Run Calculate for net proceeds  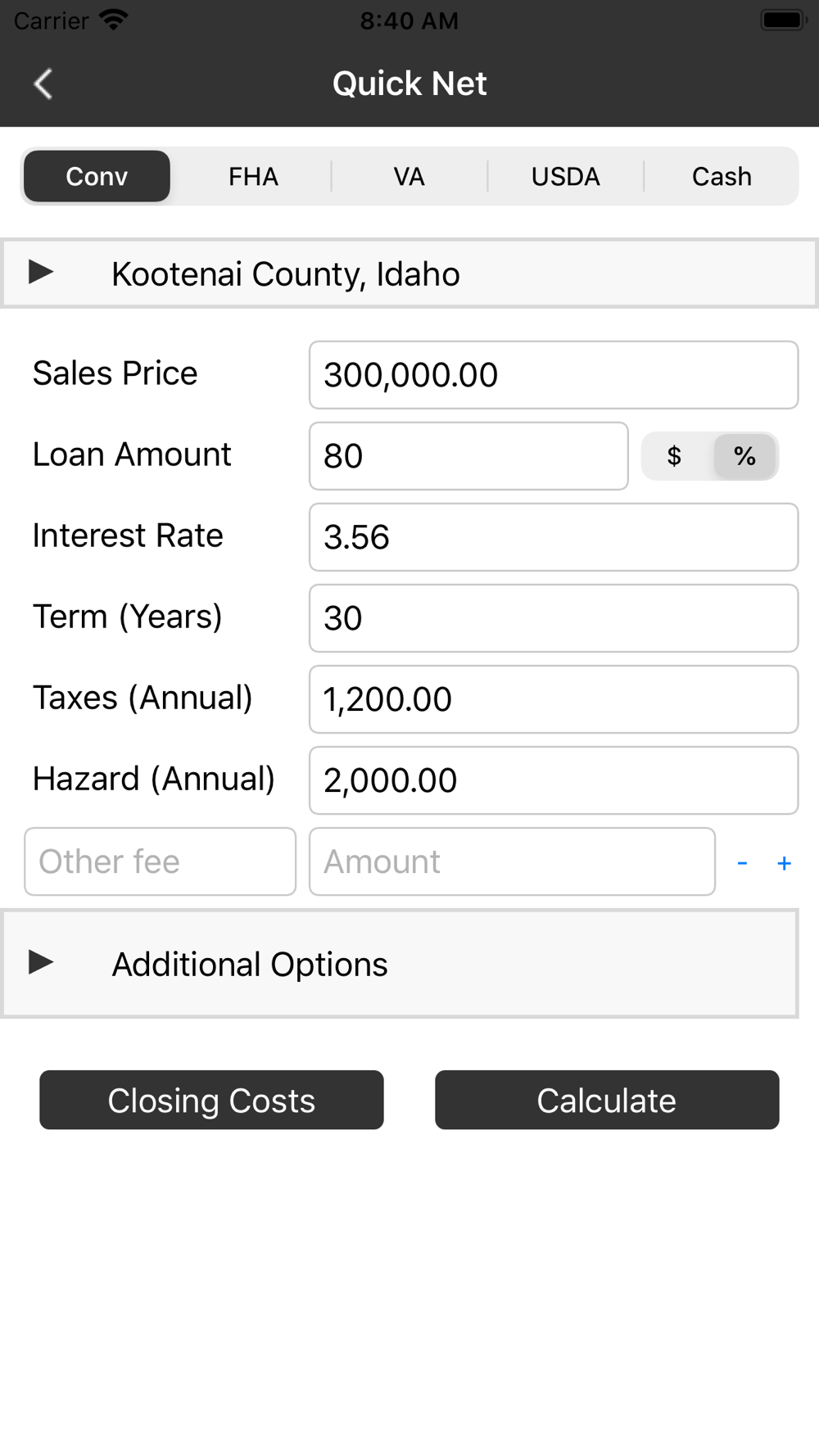pyautogui.click(x=607, y=1100)
